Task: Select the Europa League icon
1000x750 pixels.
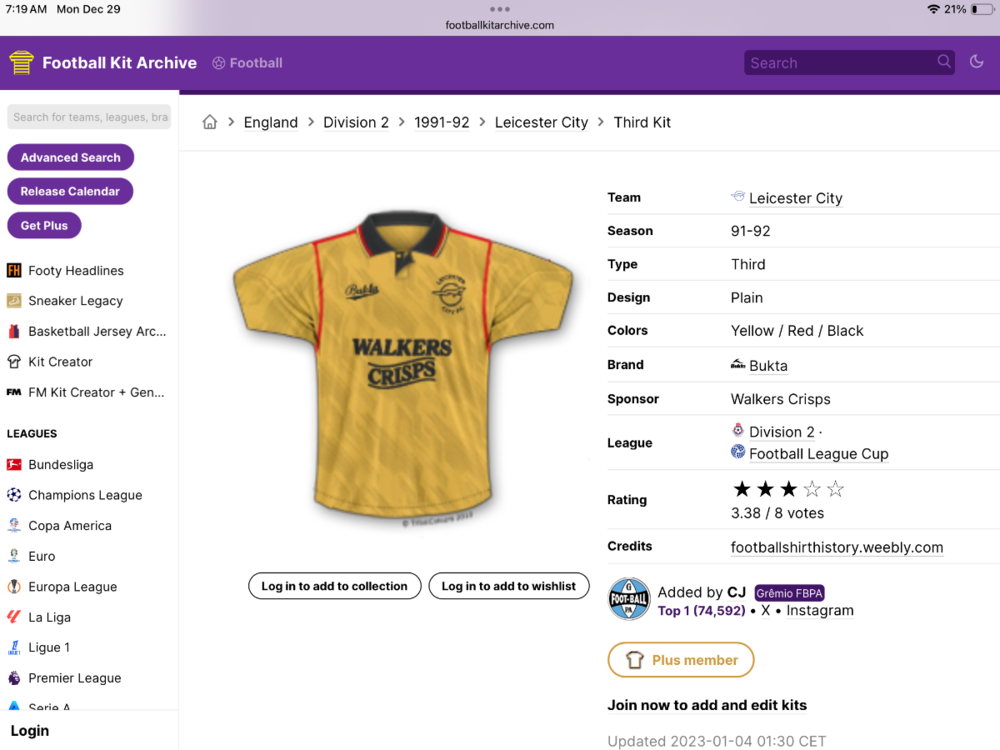Action: click(x=14, y=587)
